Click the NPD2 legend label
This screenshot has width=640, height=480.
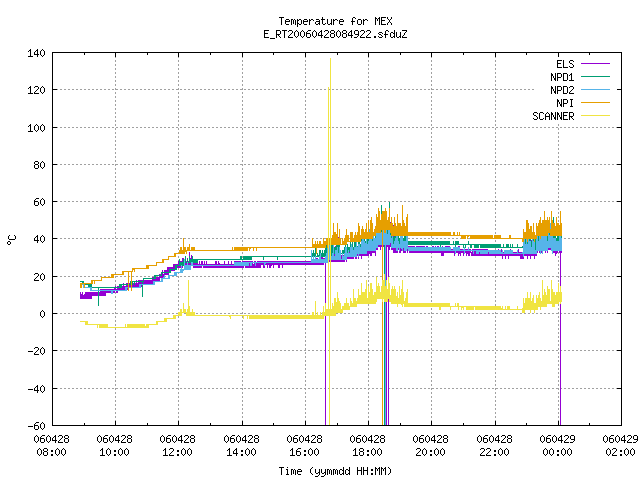tap(562, 90)
